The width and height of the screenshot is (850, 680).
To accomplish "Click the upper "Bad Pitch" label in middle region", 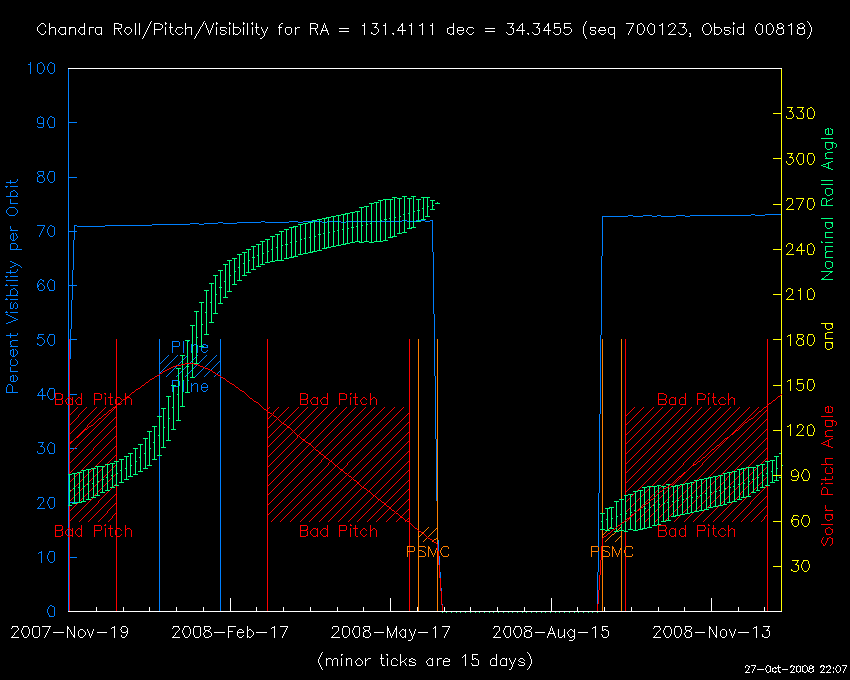I will [x=338, y=400].
